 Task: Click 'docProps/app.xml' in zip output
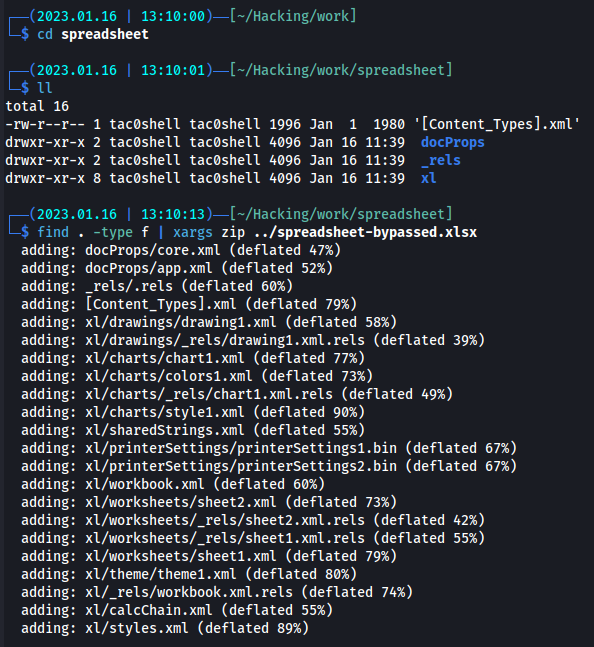149,268
